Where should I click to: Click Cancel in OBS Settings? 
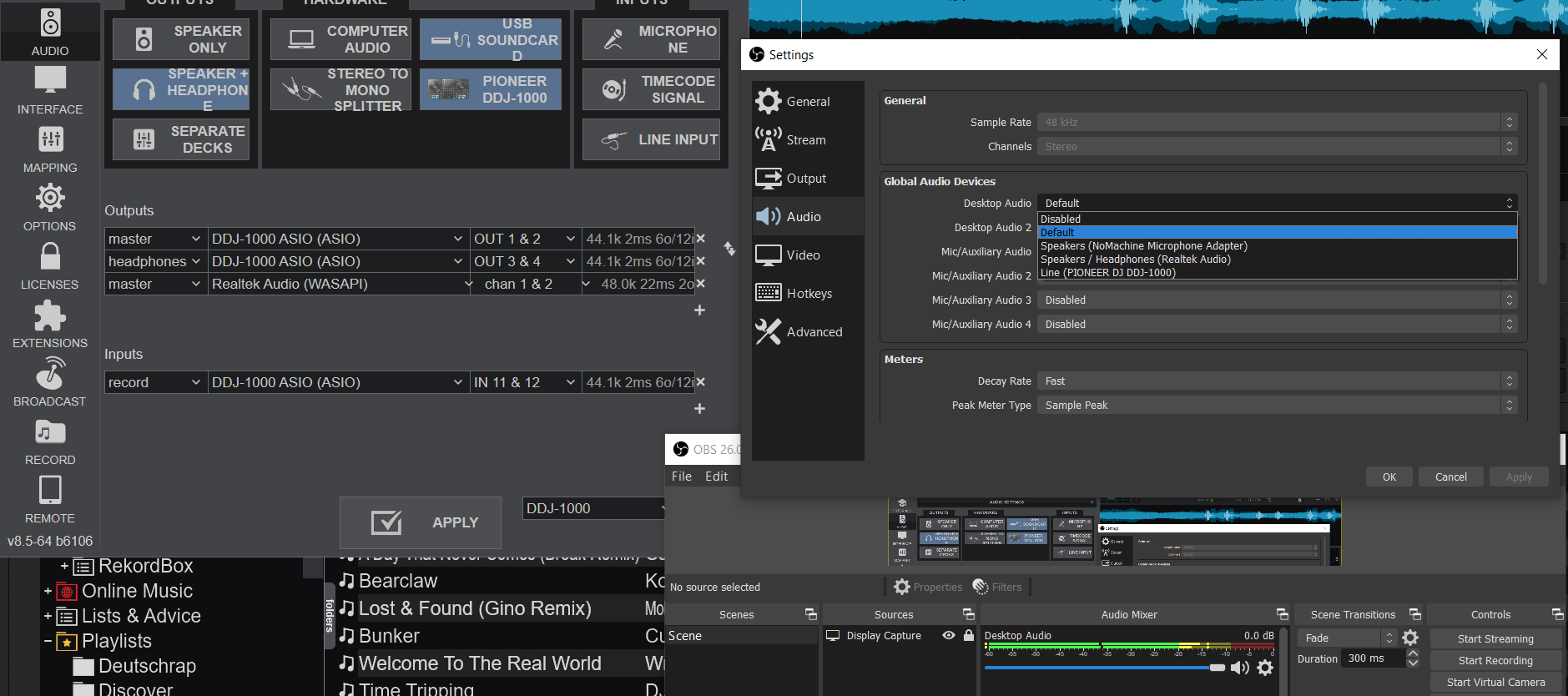1451,477
